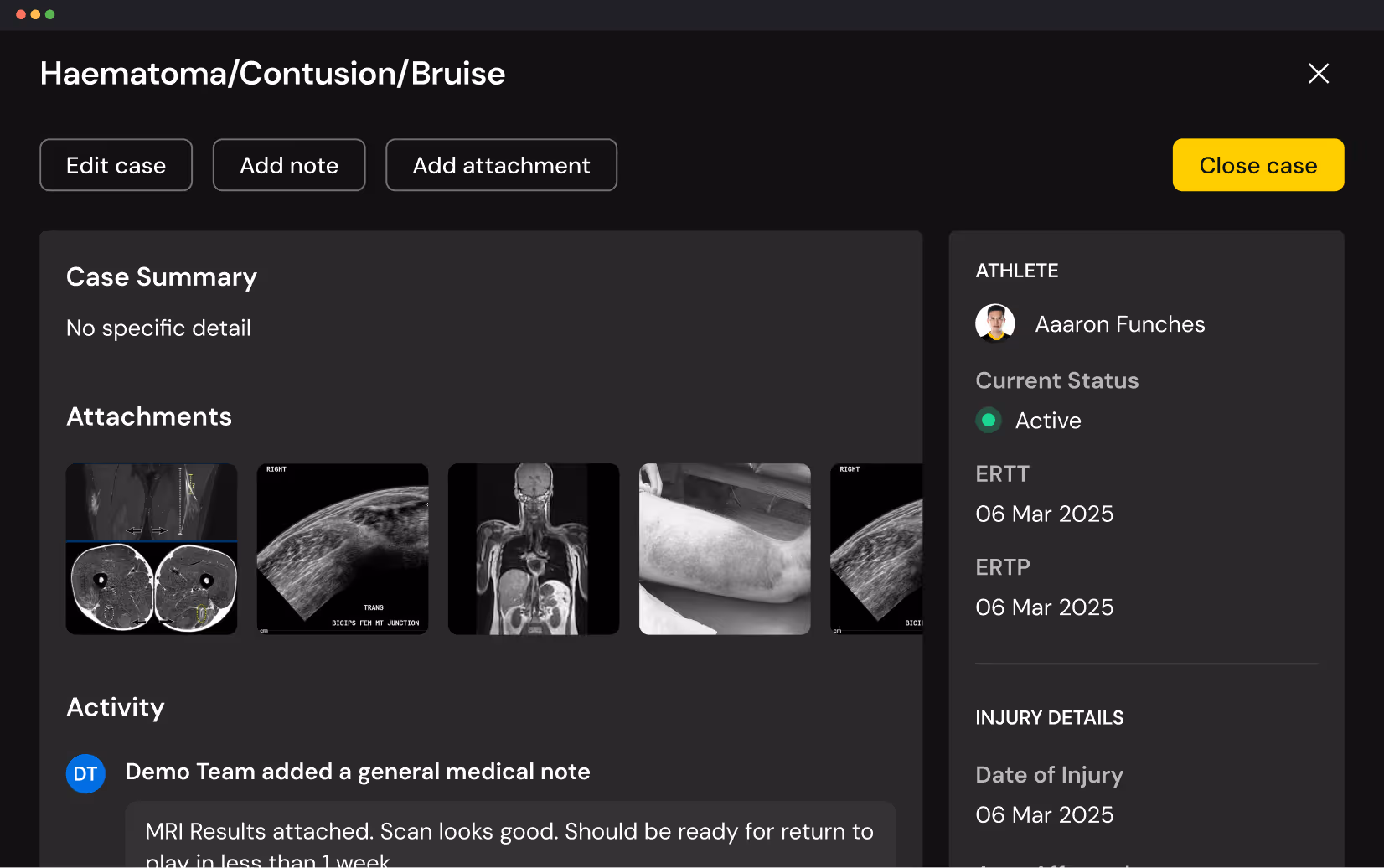Click the Case Summary heading
Viewport: 1384px width, 868px height.
[162, 277]
